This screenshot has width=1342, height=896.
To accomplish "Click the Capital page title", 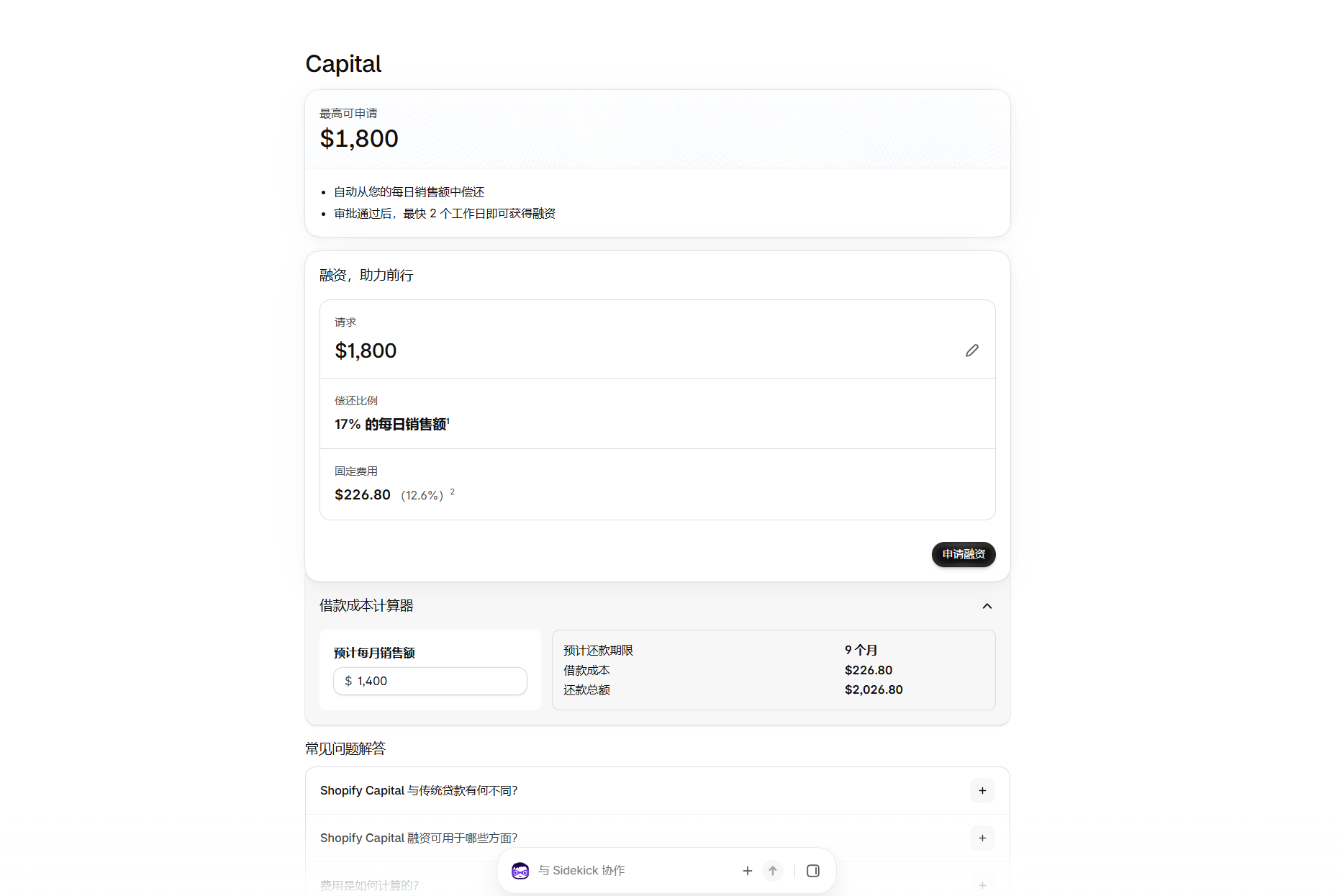I will click(343, 64).
